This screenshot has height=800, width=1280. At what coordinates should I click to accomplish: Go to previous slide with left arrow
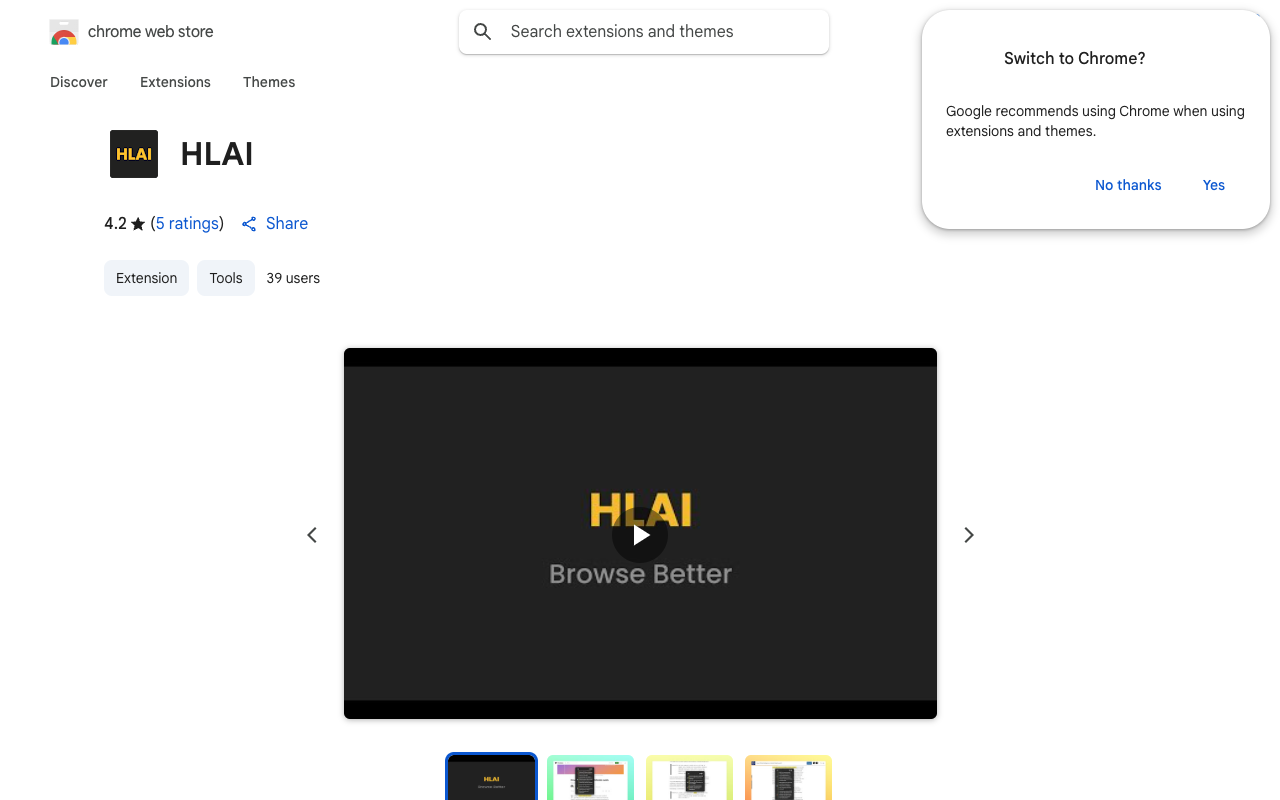point(312,535)
